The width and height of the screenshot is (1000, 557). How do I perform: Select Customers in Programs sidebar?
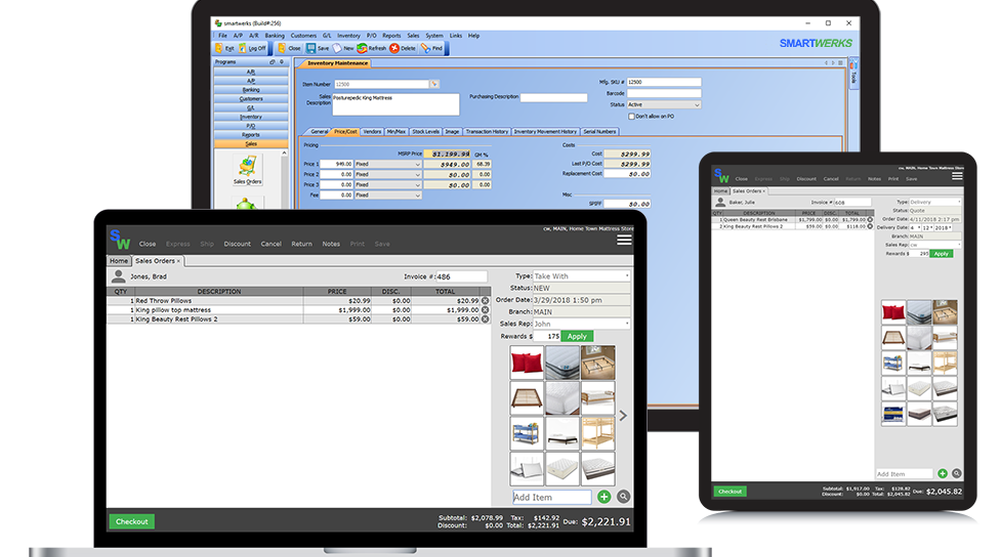point(251,99)
